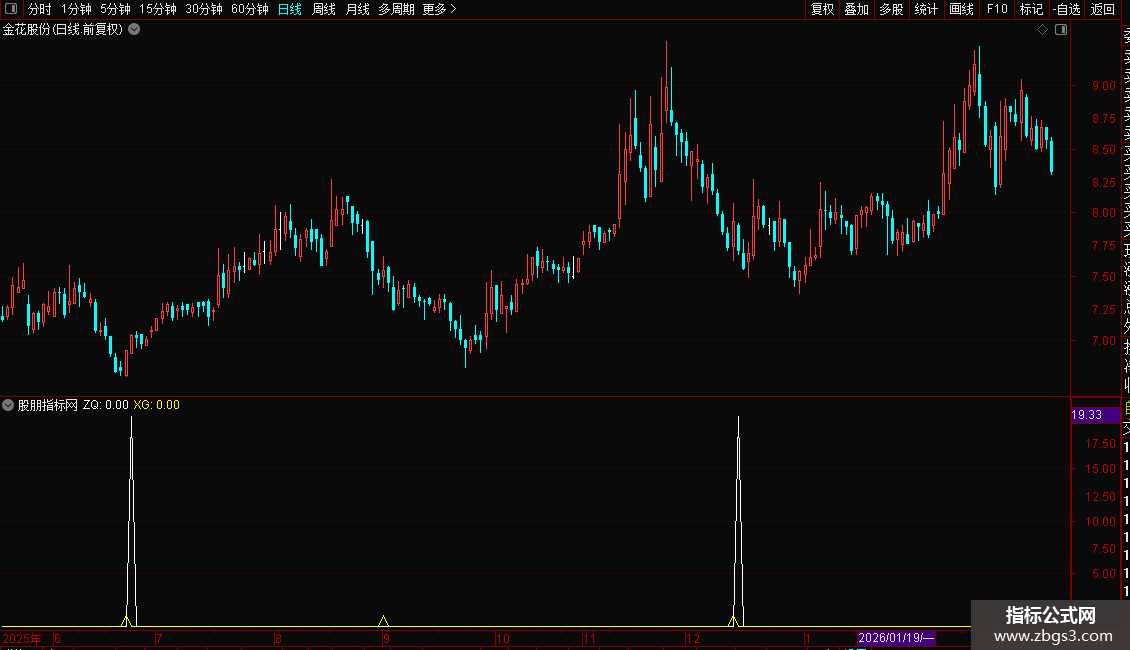Click the 复权 button

point(822,9)
